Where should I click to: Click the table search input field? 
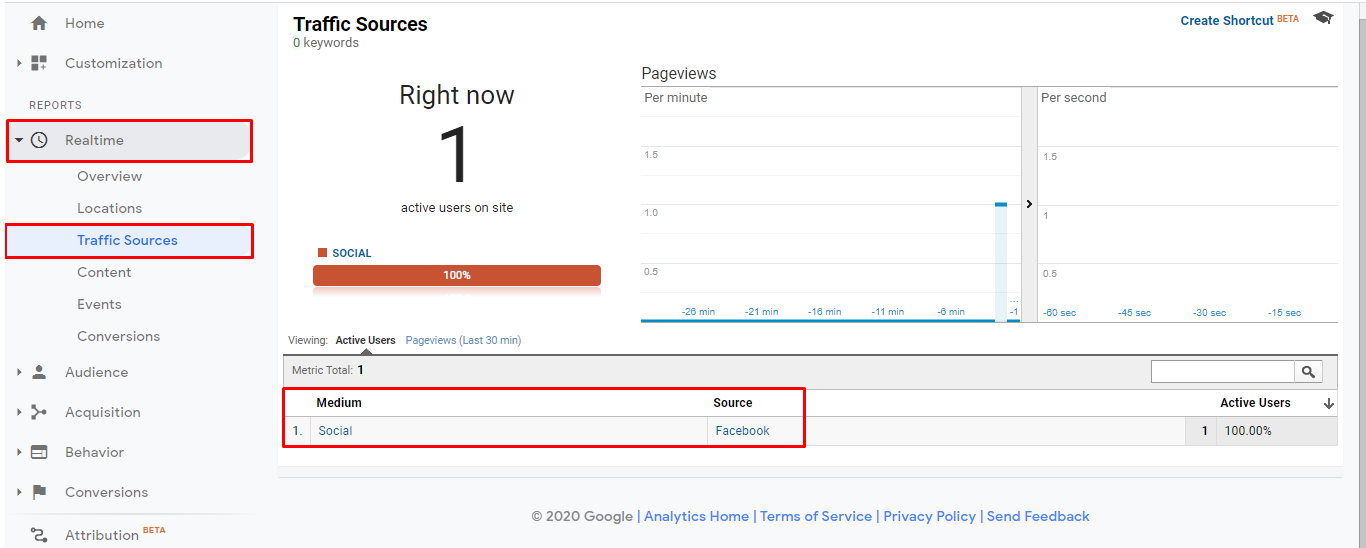(1222, 372)
